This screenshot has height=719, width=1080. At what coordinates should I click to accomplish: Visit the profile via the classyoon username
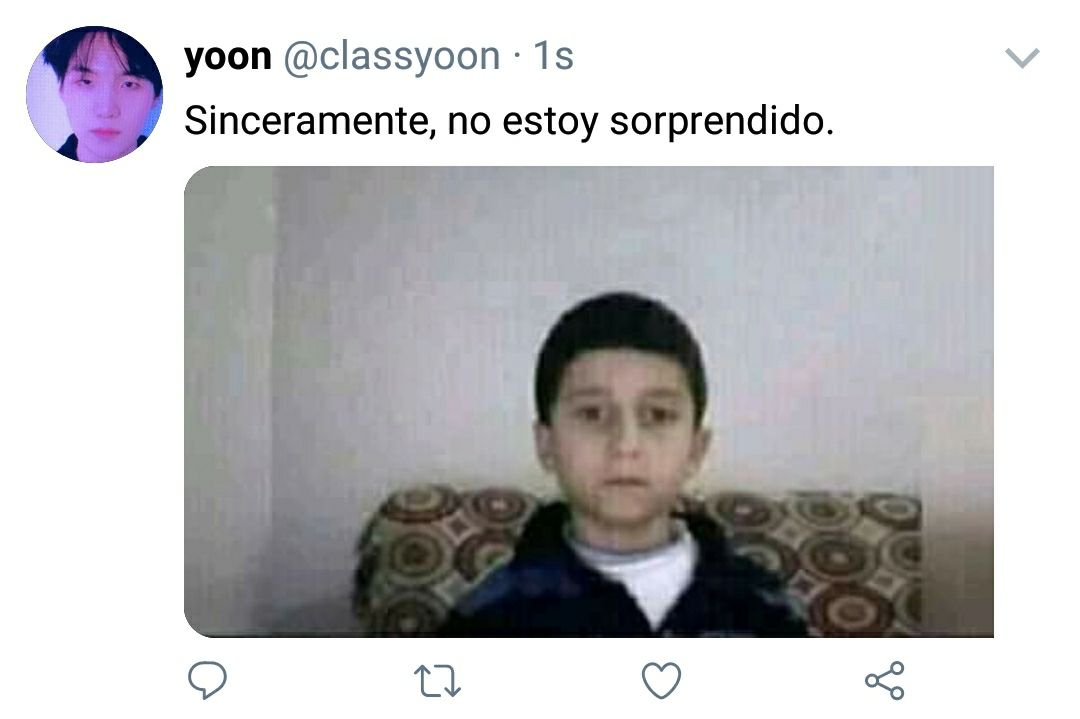(392, 56)
